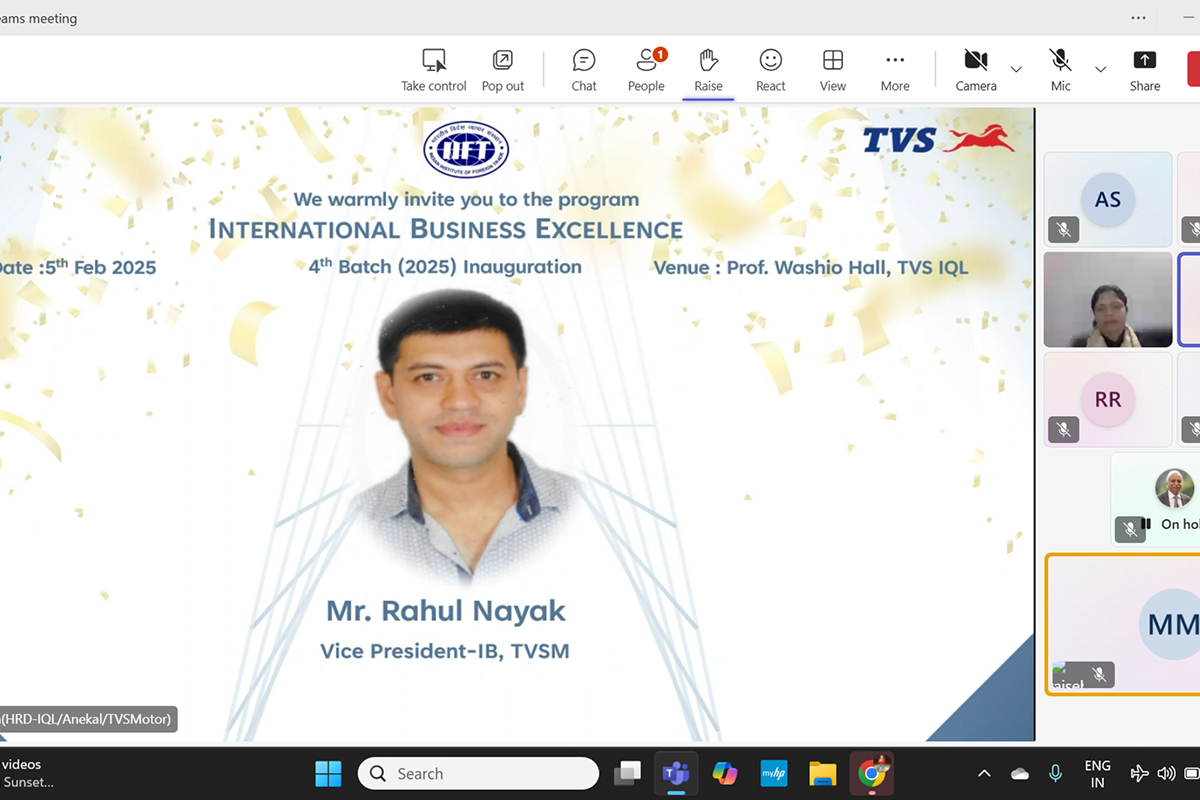Show the People participants list
Viewport: 1200px width, 800px height.
coord(646,70)
